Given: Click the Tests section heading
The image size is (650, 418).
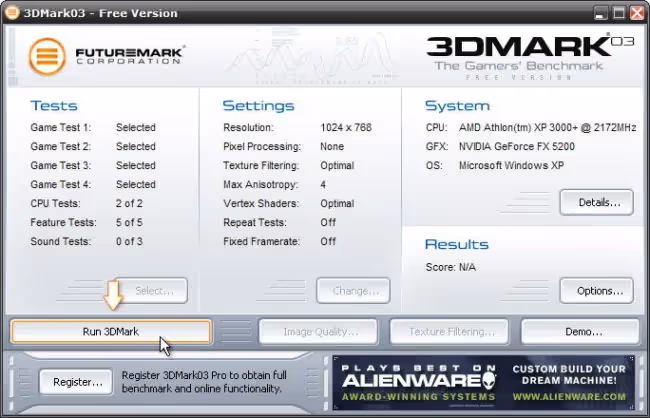Looking at the screenshot, I should tap(54, 106).
